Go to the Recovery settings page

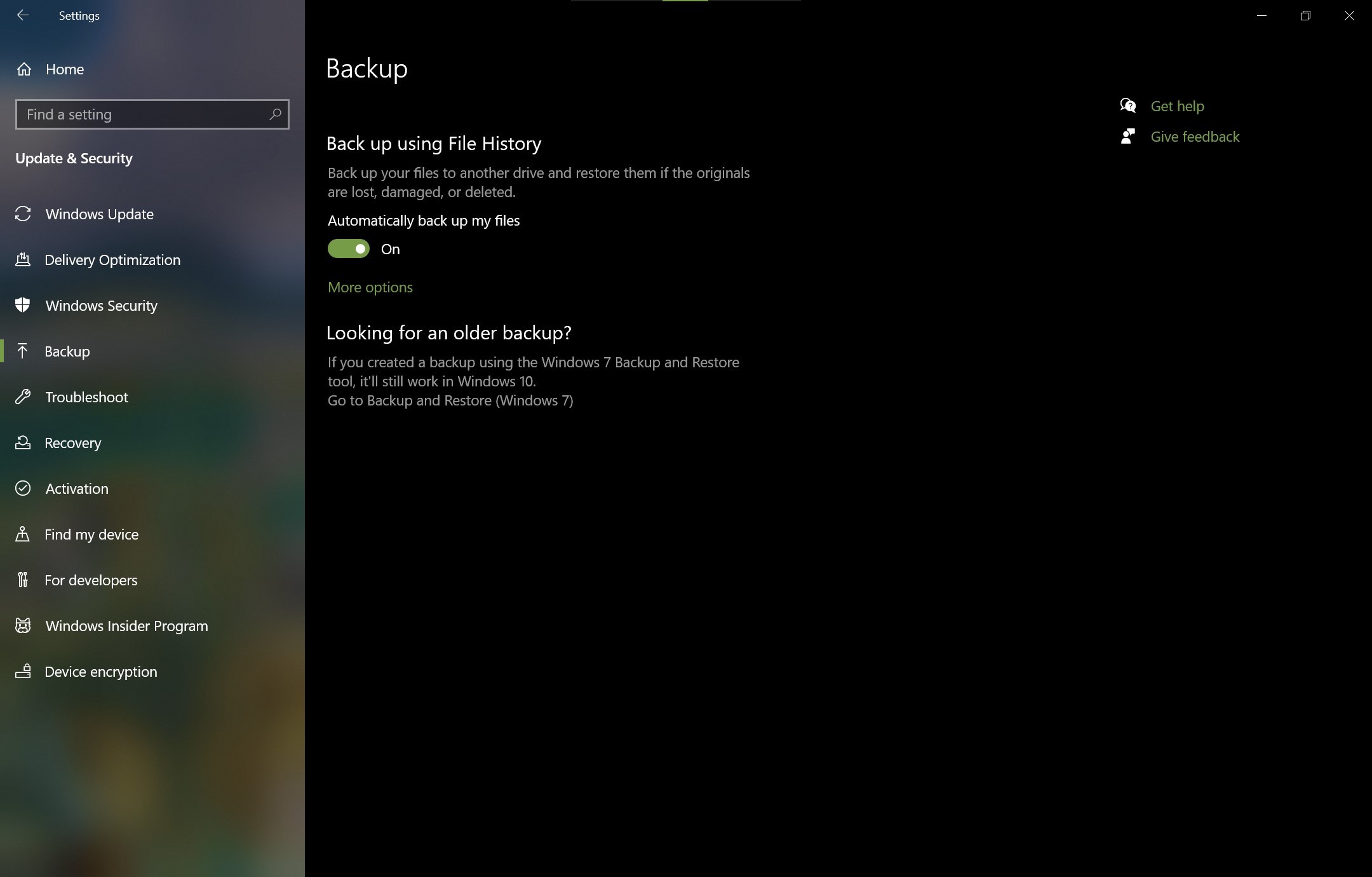pyautogui.click(x=73, y=443)
